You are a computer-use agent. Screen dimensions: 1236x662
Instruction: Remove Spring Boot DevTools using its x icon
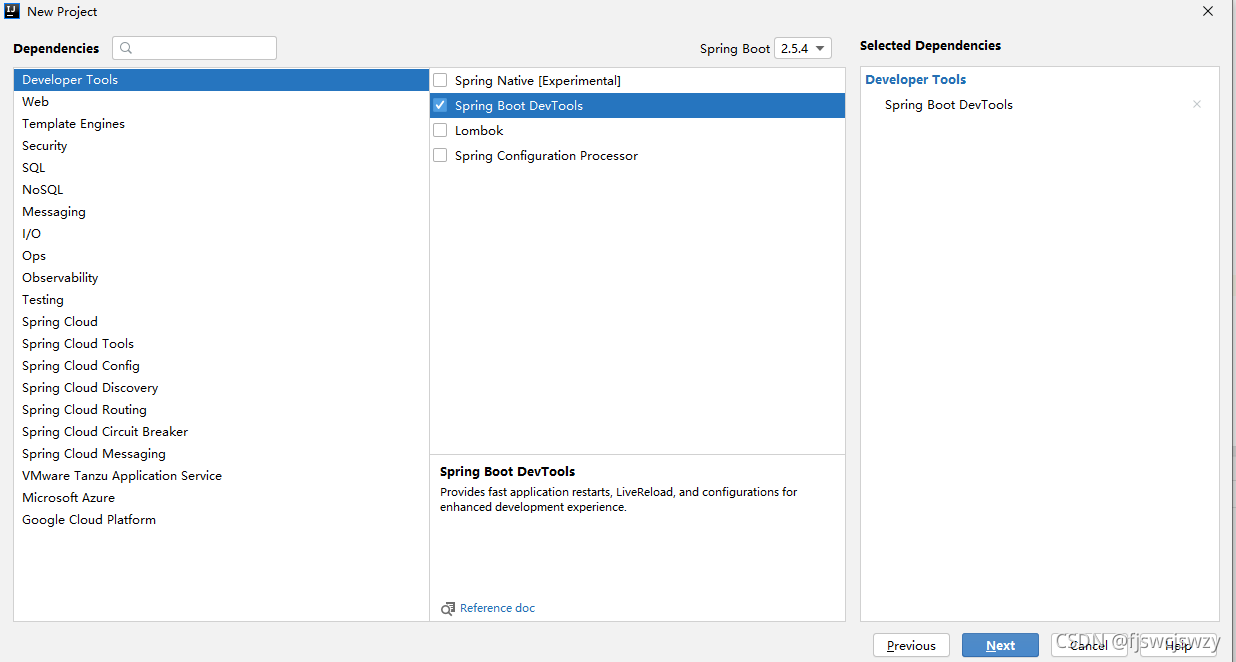pyautogui.click(x=1197, y=104)
